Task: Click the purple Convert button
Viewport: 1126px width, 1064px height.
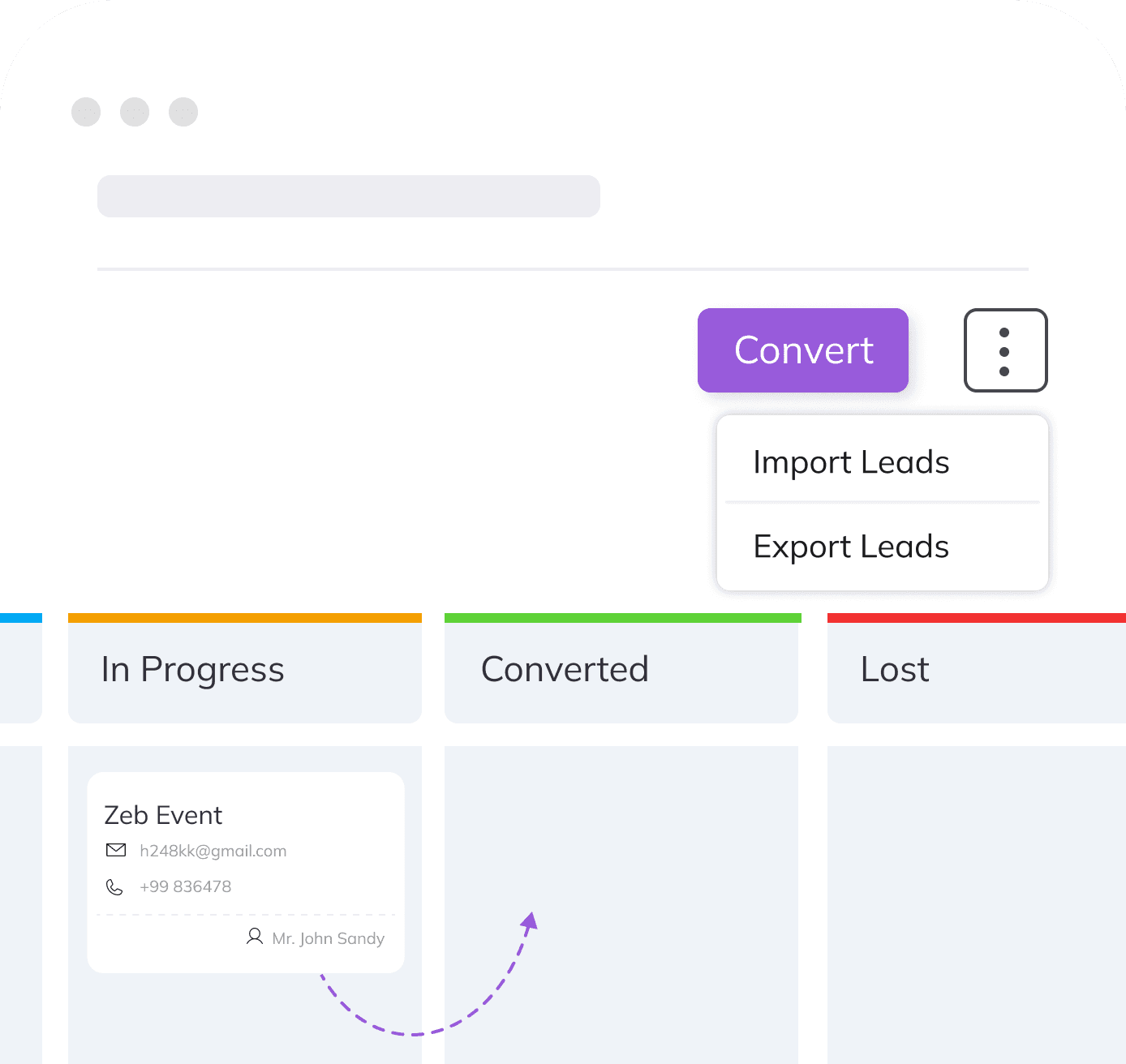Action: tap(802, 350)
